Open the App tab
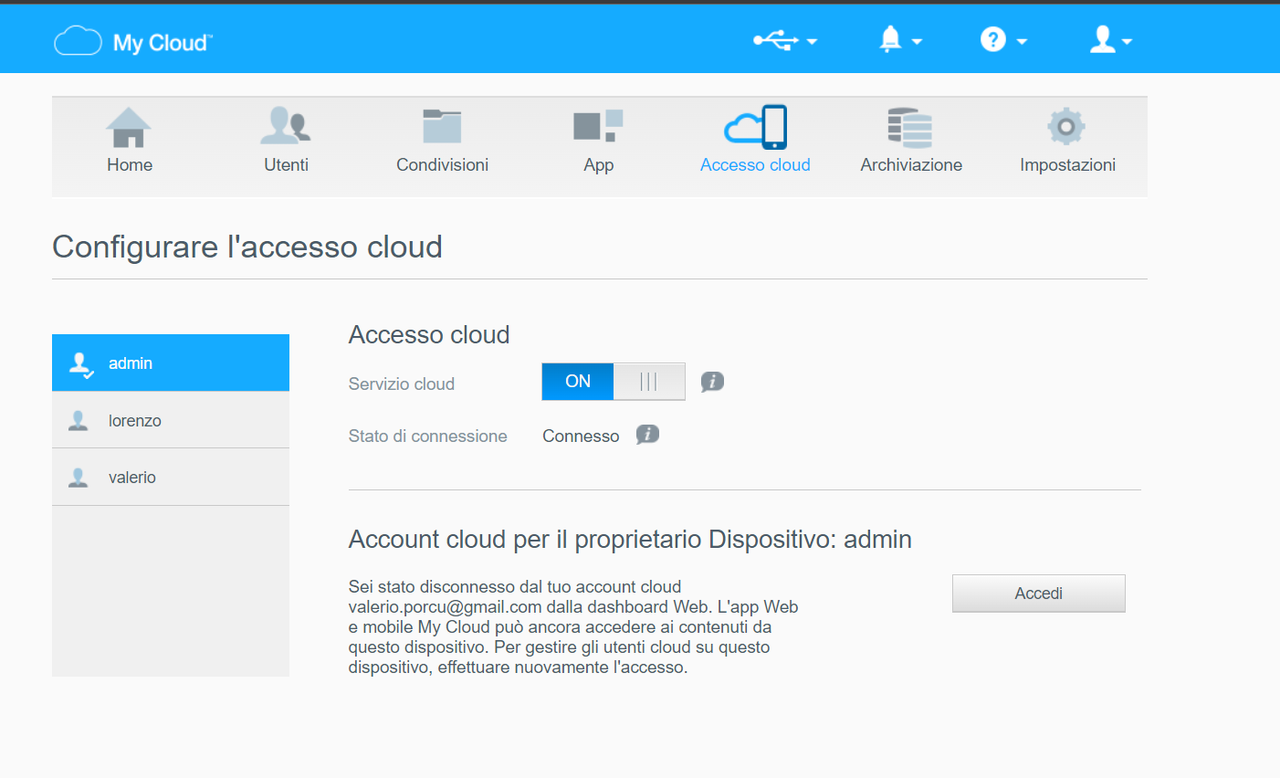This screenshot has width=1280, height=778. (598, 141)
